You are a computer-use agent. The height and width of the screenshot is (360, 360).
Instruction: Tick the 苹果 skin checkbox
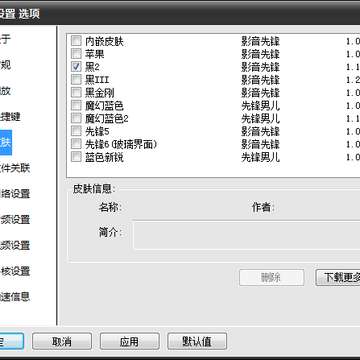pos(76,54)
